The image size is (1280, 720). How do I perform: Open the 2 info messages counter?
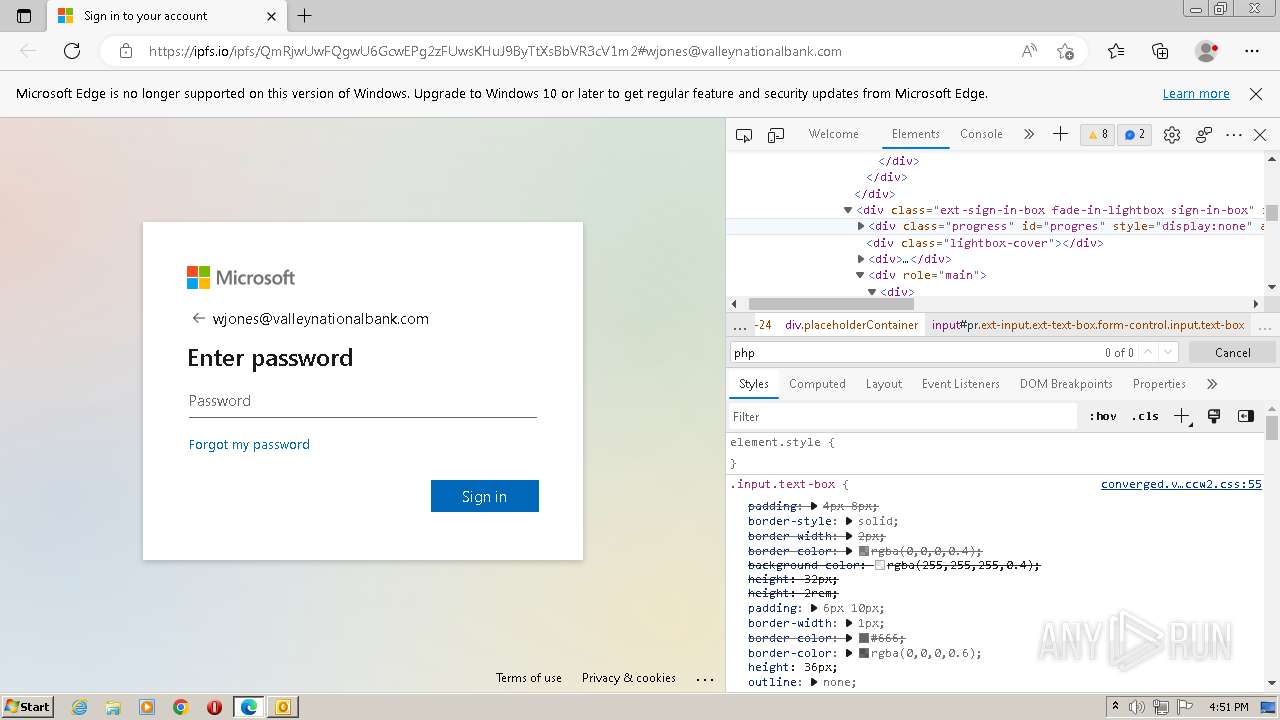point(1134,135)
